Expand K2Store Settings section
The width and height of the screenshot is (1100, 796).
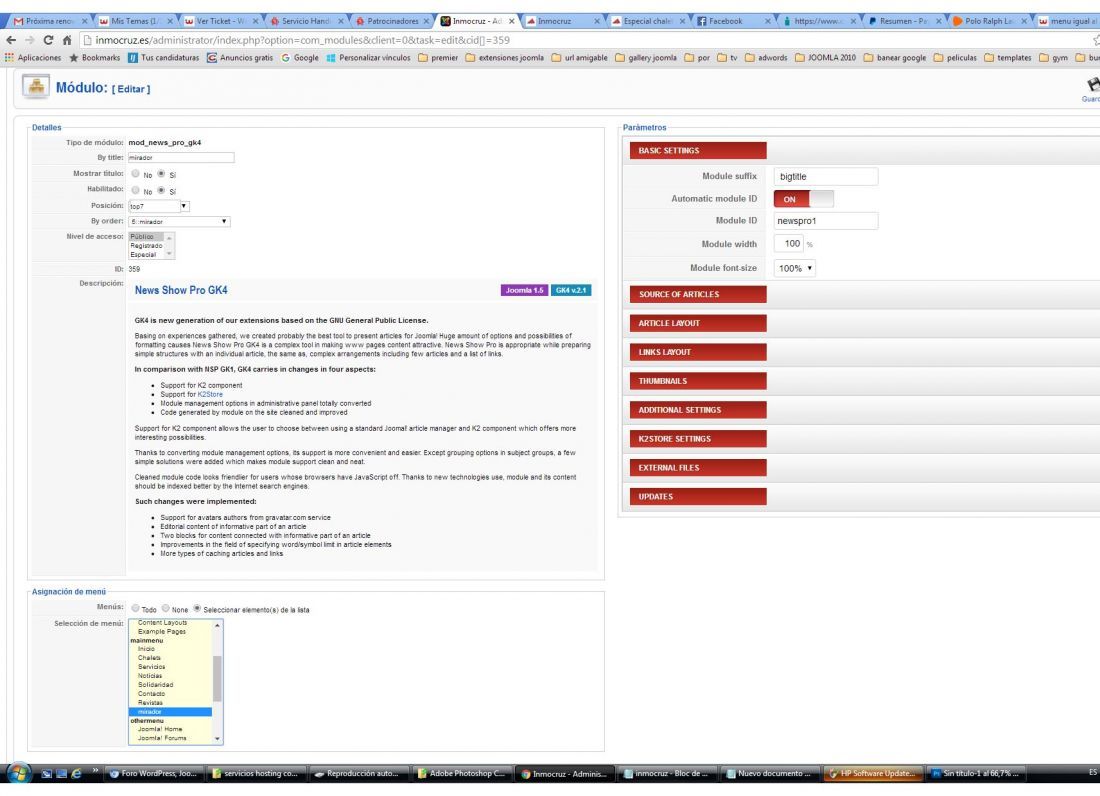(x=697, y=439)
